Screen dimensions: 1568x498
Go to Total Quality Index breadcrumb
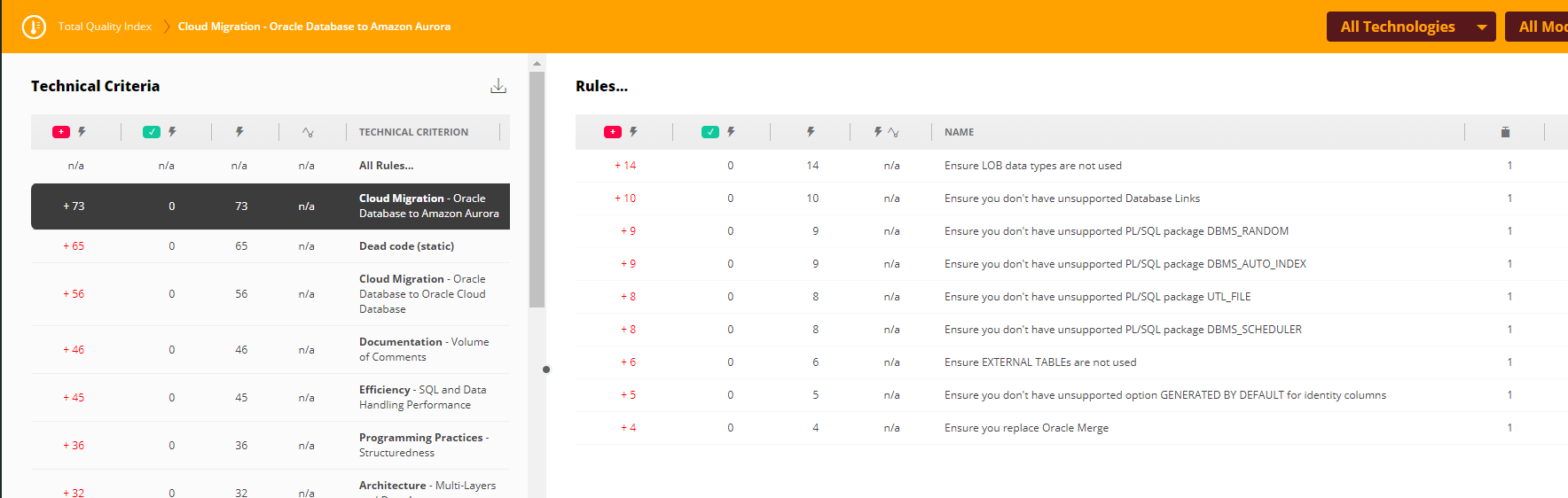click(x=105, y=27)
